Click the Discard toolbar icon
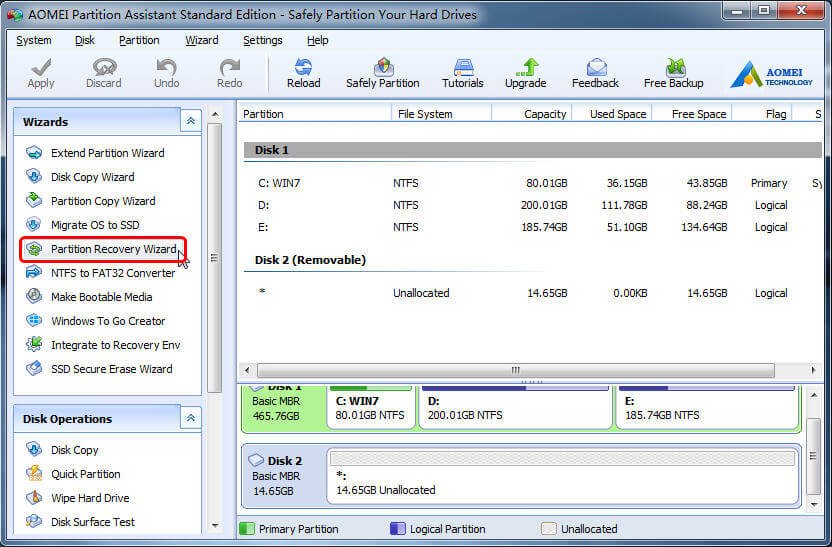Image resolution: width=832 pixels, height=547 pixels. pyautogui.click(x=104, y=67)
